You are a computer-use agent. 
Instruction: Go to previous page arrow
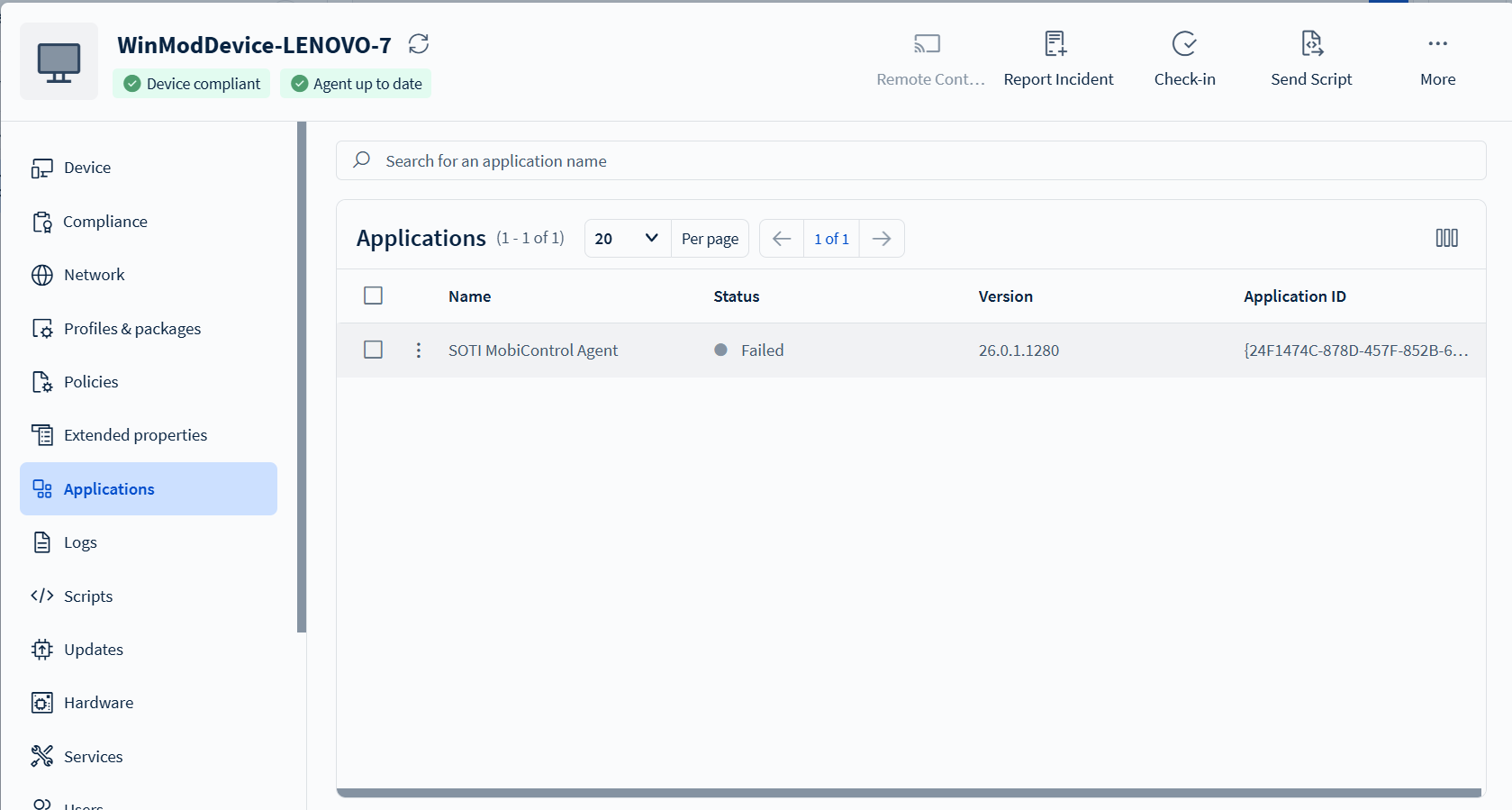[x=782, y=239]
